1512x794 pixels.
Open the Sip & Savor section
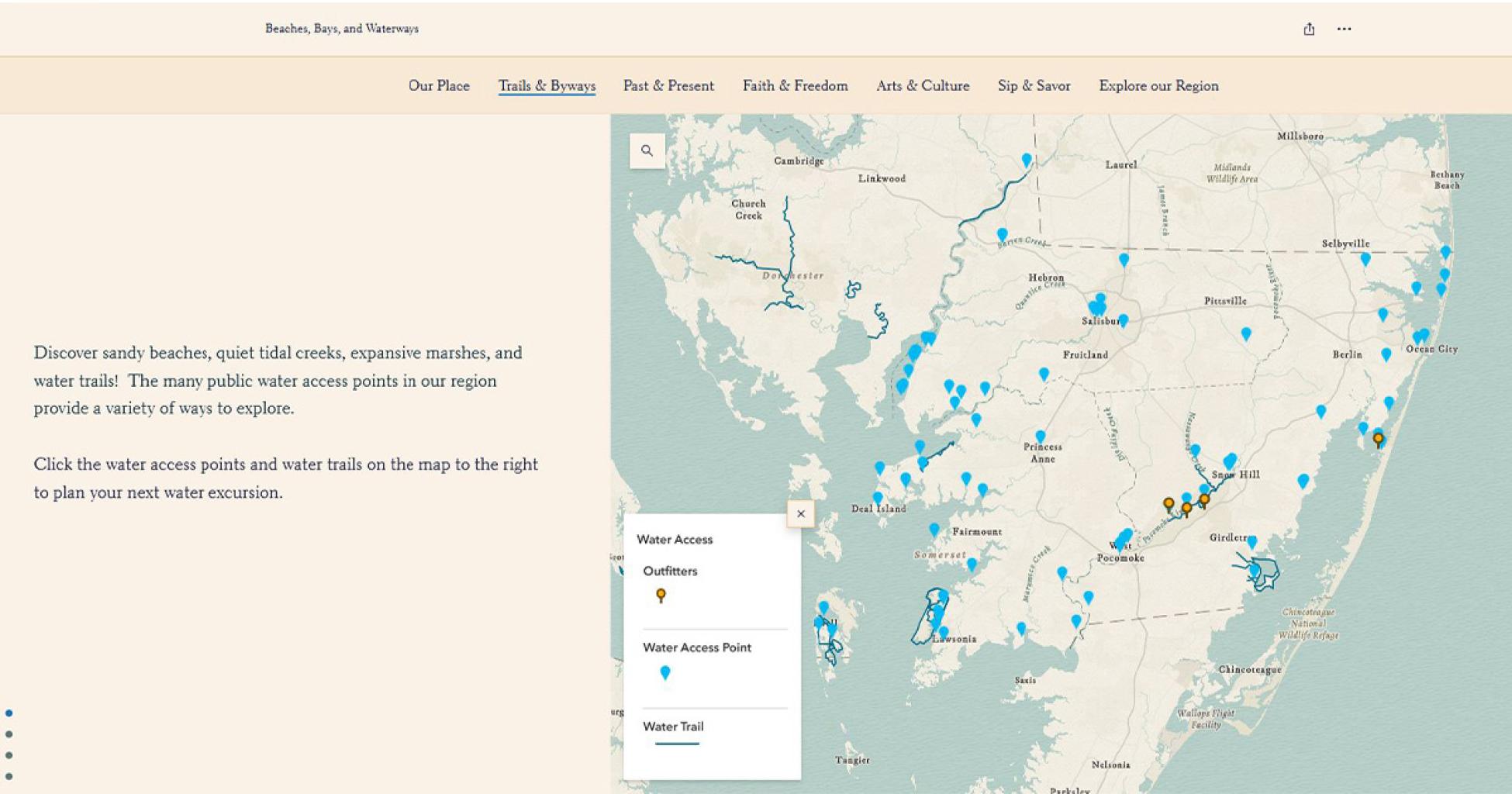click(x=1034, y=86)
